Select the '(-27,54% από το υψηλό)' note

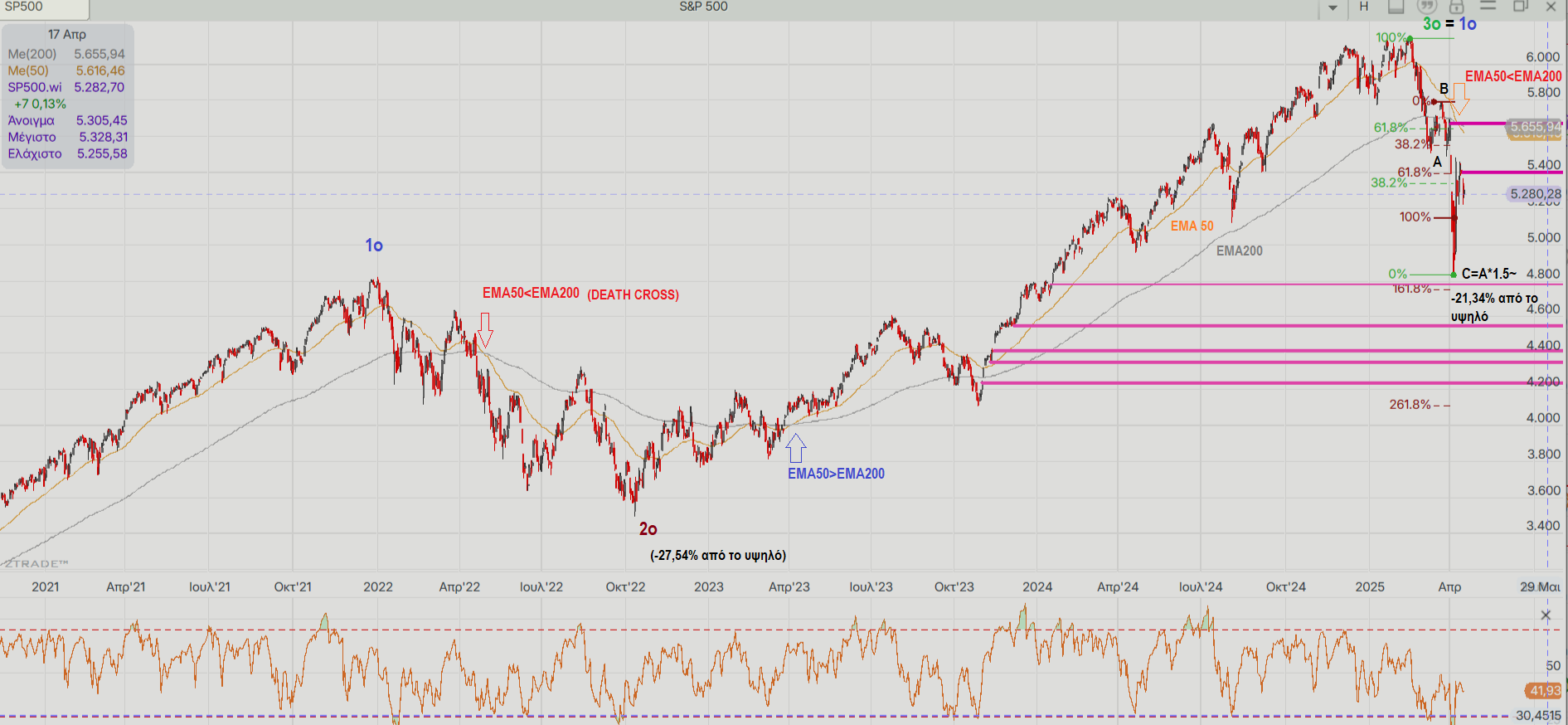tap(718, 555)
